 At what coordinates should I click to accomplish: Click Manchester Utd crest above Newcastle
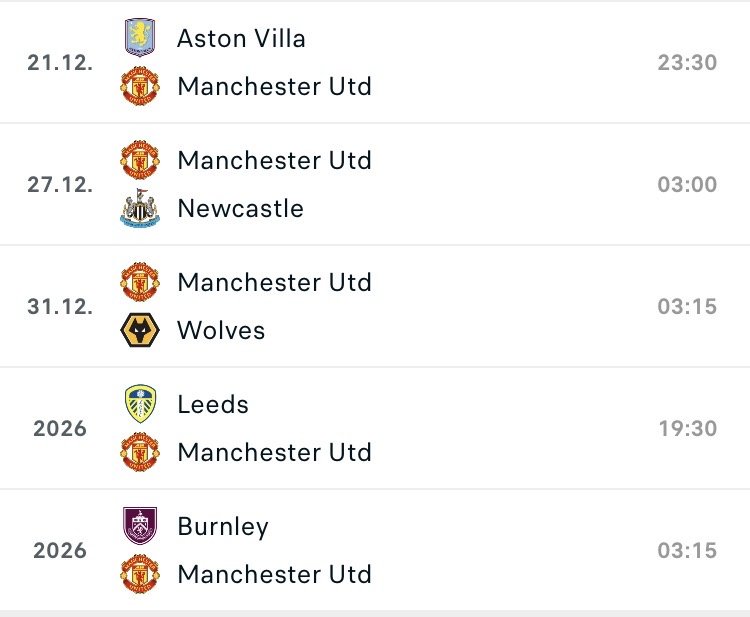[140, 160]
